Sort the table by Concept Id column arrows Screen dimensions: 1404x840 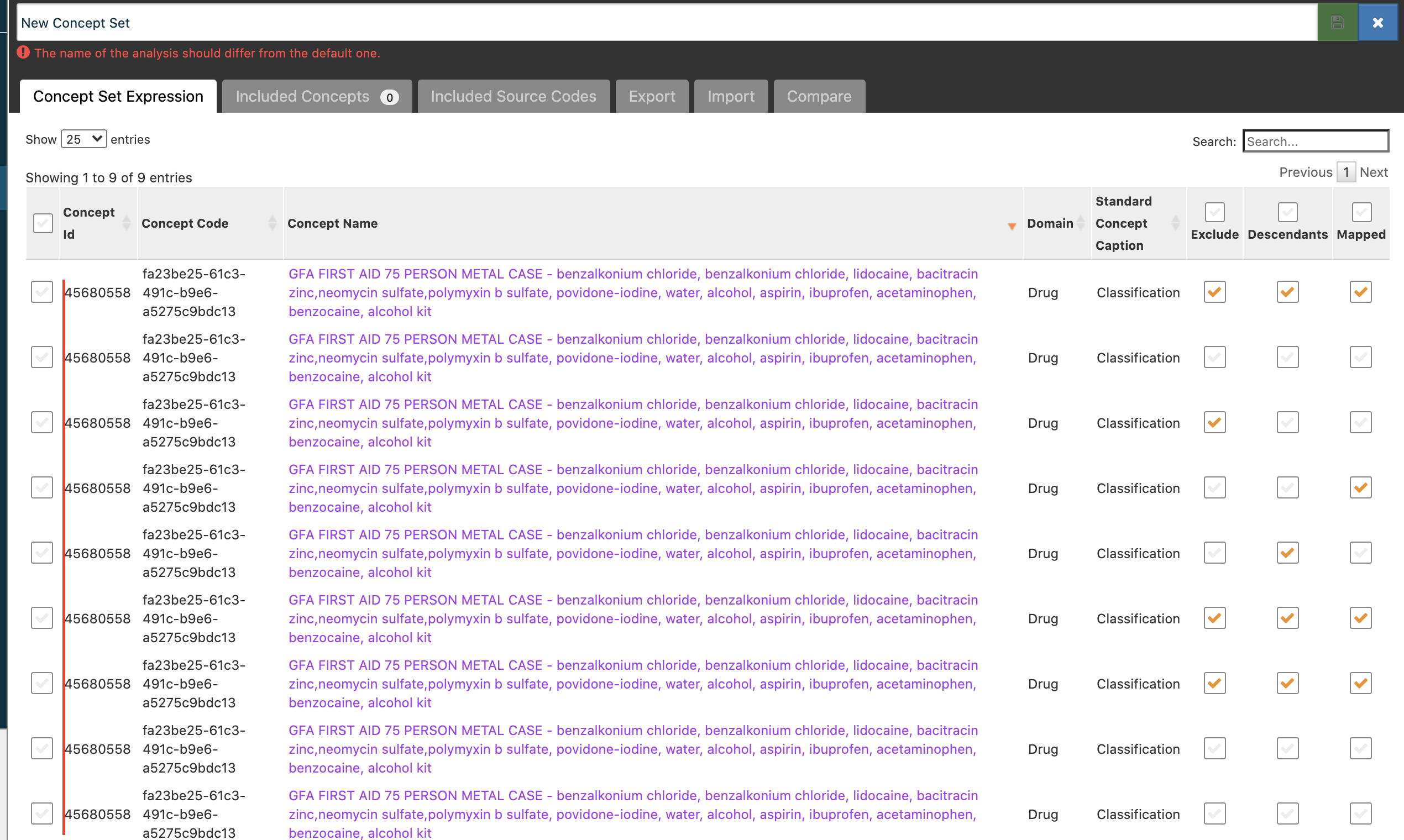(x=127, y=223)
